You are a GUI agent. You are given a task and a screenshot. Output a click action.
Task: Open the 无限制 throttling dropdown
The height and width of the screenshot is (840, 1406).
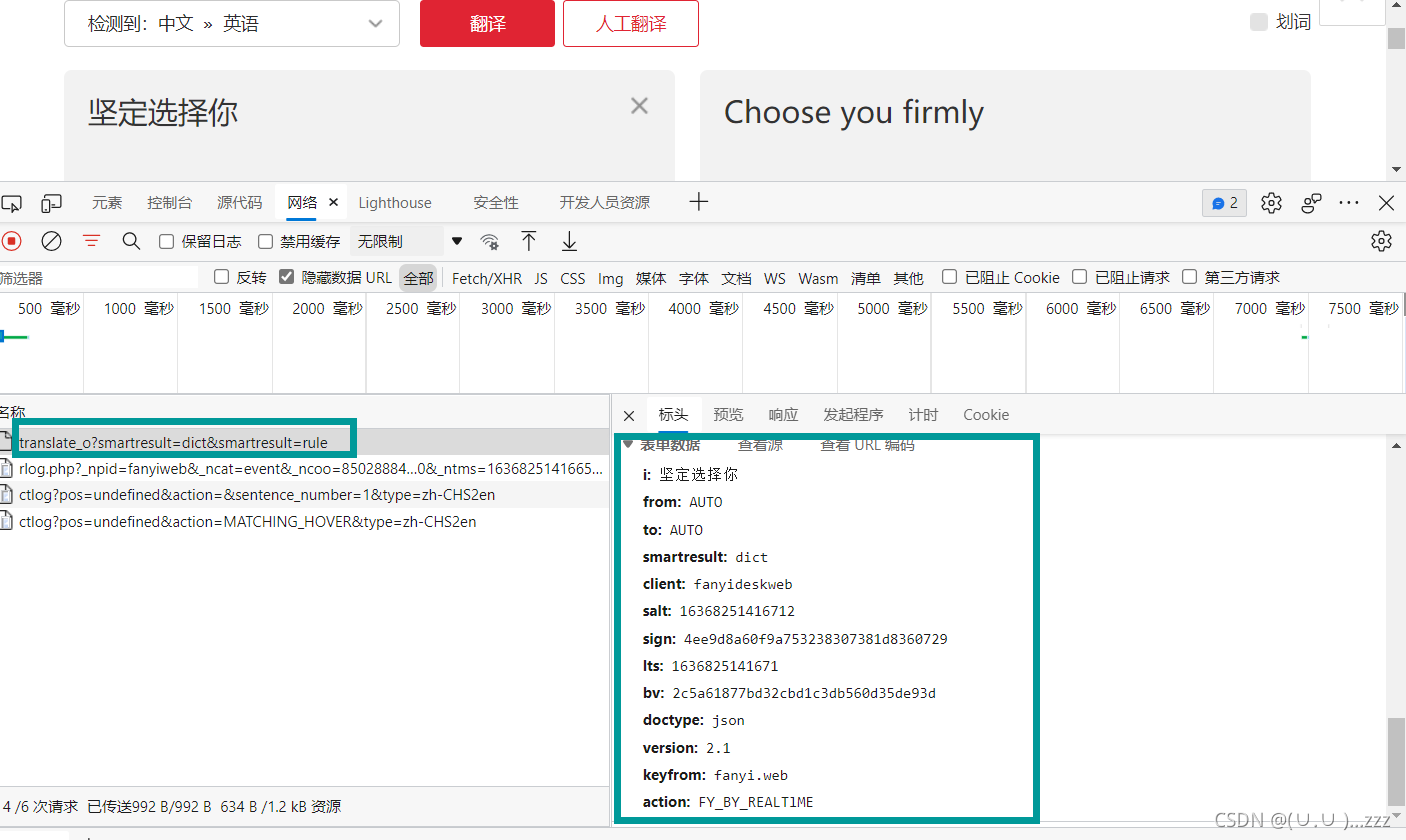[x=410, y=241]
